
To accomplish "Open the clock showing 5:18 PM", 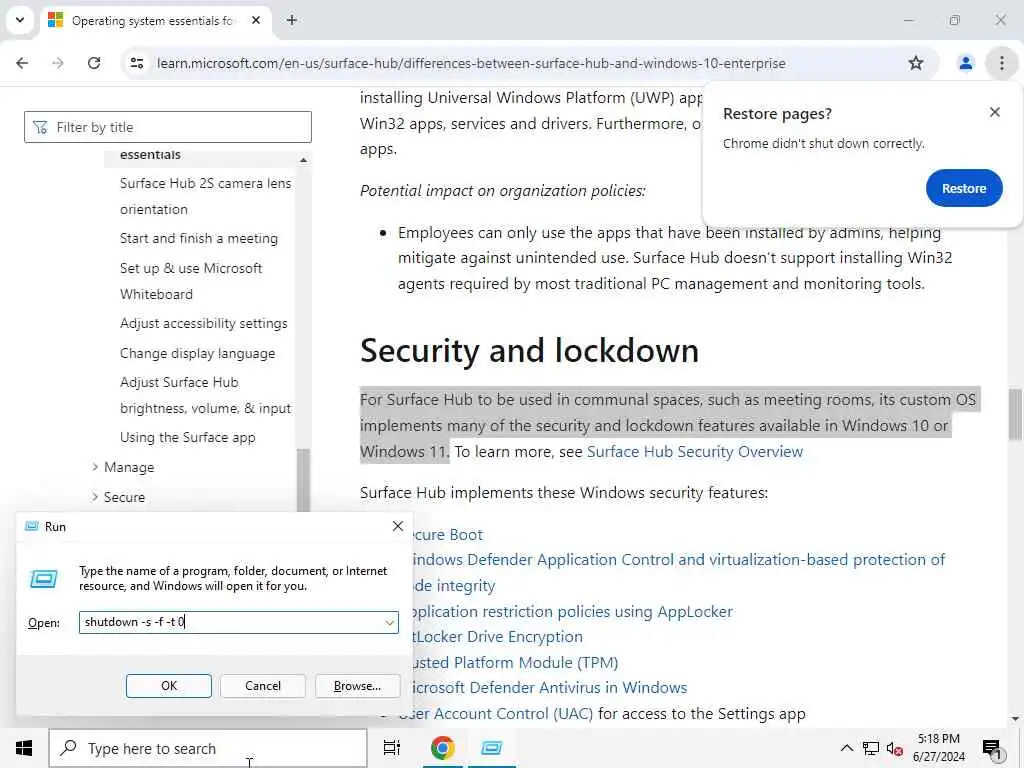I will click(938, 748).
